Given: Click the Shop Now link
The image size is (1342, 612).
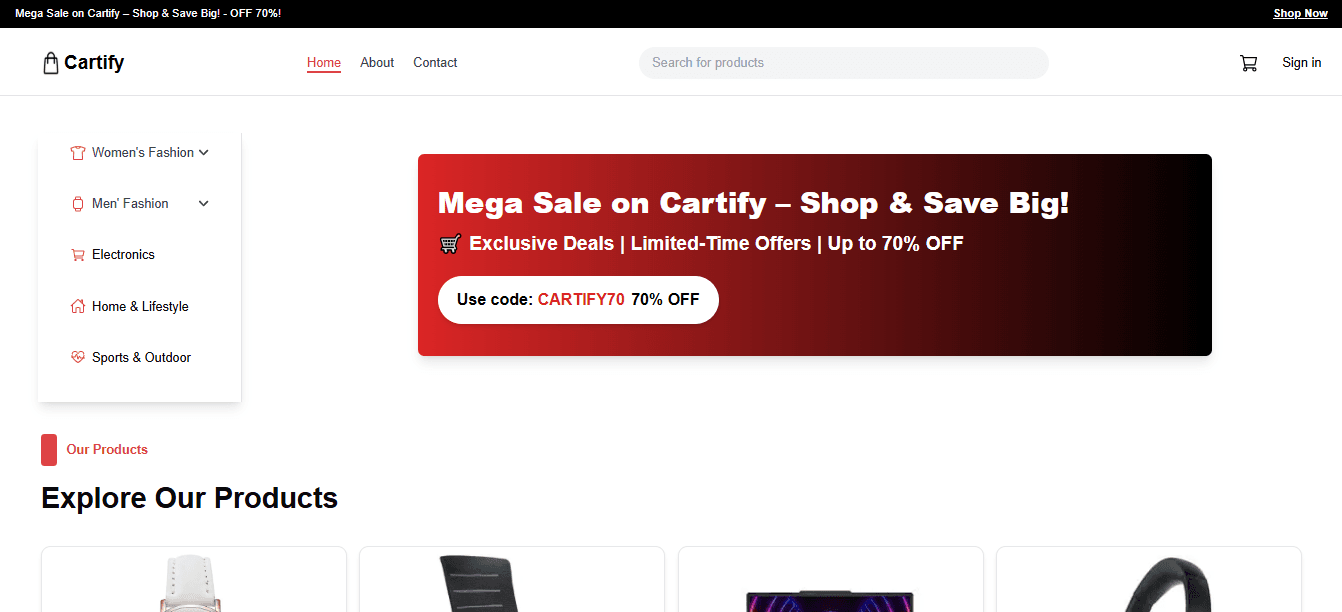Looking at the screenshot, I should point(1300,14).
